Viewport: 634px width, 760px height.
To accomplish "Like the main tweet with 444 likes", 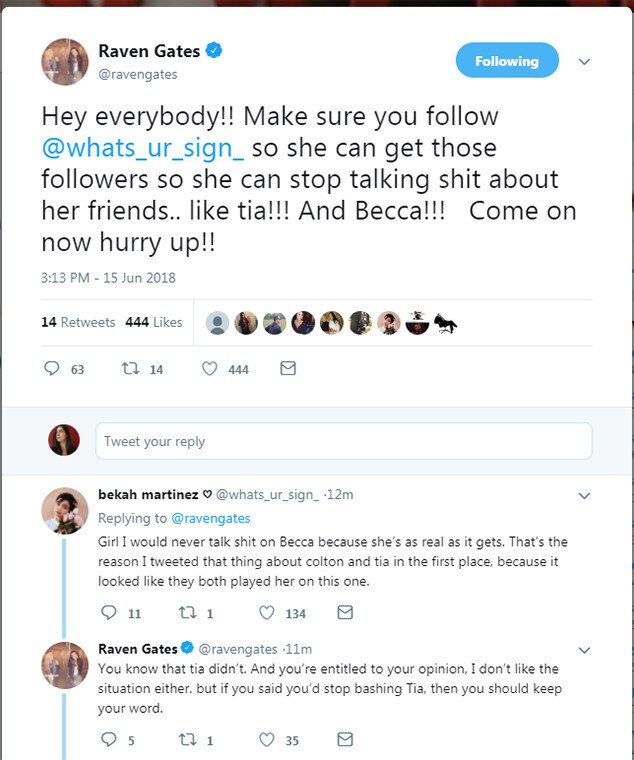I will (210, 369).
